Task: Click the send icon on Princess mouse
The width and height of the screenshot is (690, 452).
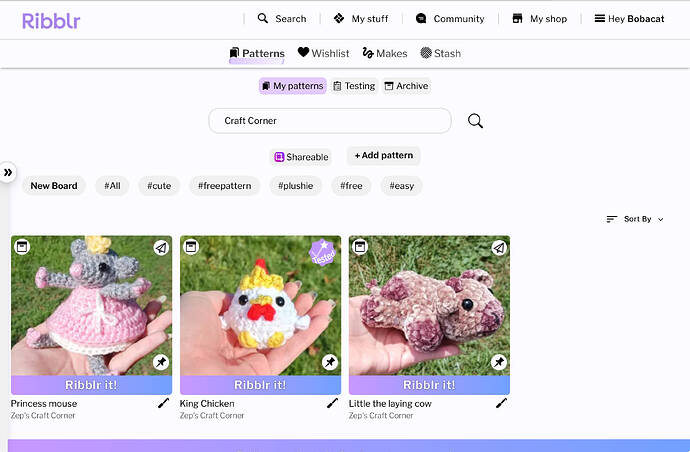Action: [x=161, y=248]
